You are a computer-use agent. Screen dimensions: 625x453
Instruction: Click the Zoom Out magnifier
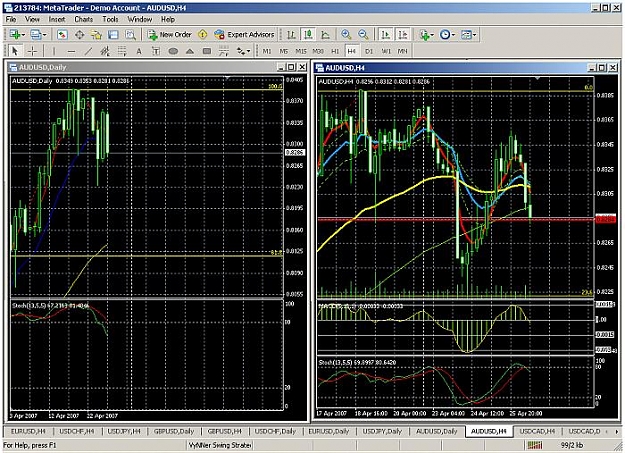pyautogui.click(x=363, y=35)
